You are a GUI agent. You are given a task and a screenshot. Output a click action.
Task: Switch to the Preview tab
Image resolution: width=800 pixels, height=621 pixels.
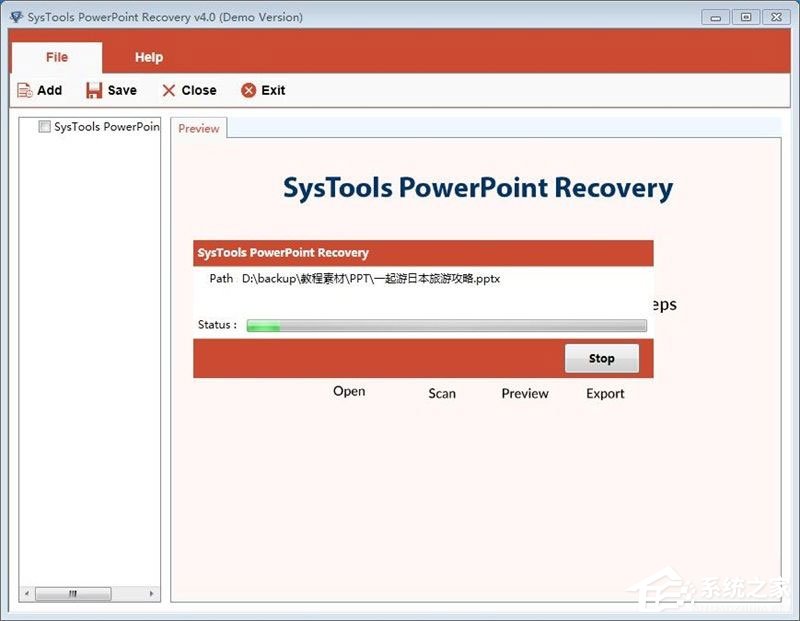click(x=198, y=129)
